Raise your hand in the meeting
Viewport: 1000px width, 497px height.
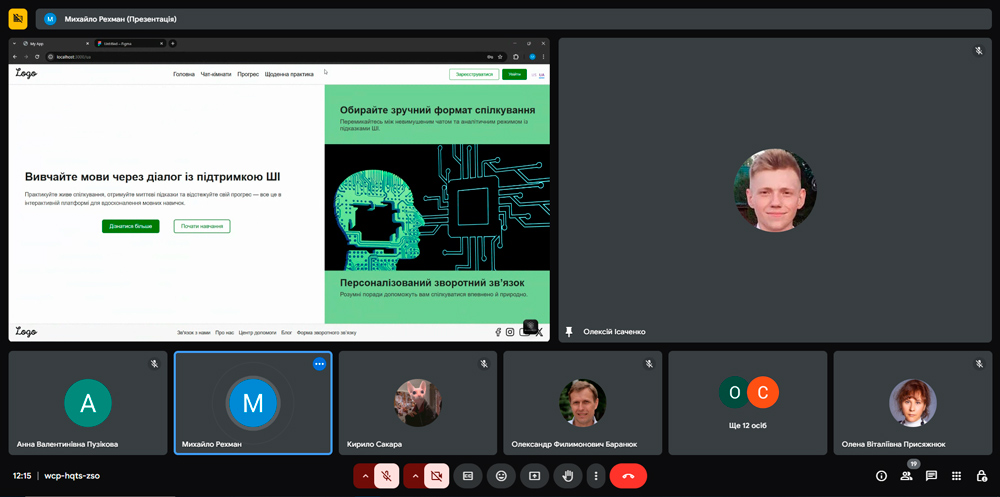567,476
